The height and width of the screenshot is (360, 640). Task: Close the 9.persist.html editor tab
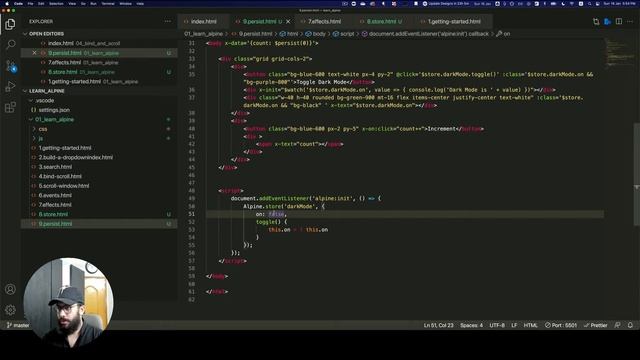[x=288, y=21]
